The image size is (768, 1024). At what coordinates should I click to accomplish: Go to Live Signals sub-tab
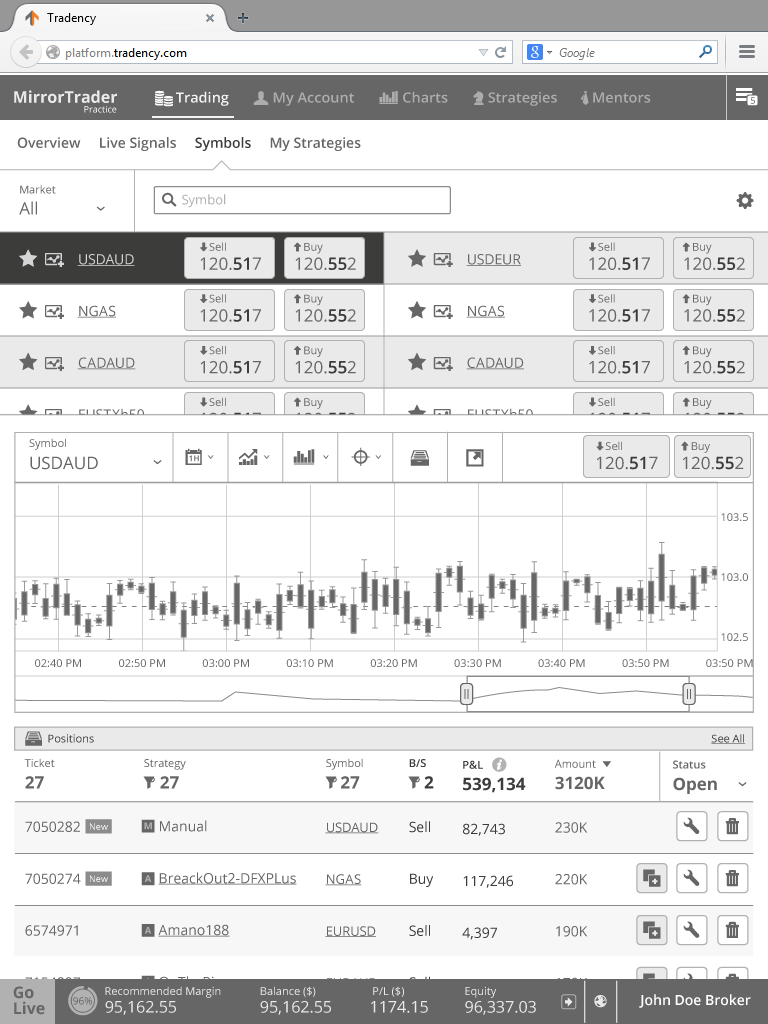[x=137, y=143]
